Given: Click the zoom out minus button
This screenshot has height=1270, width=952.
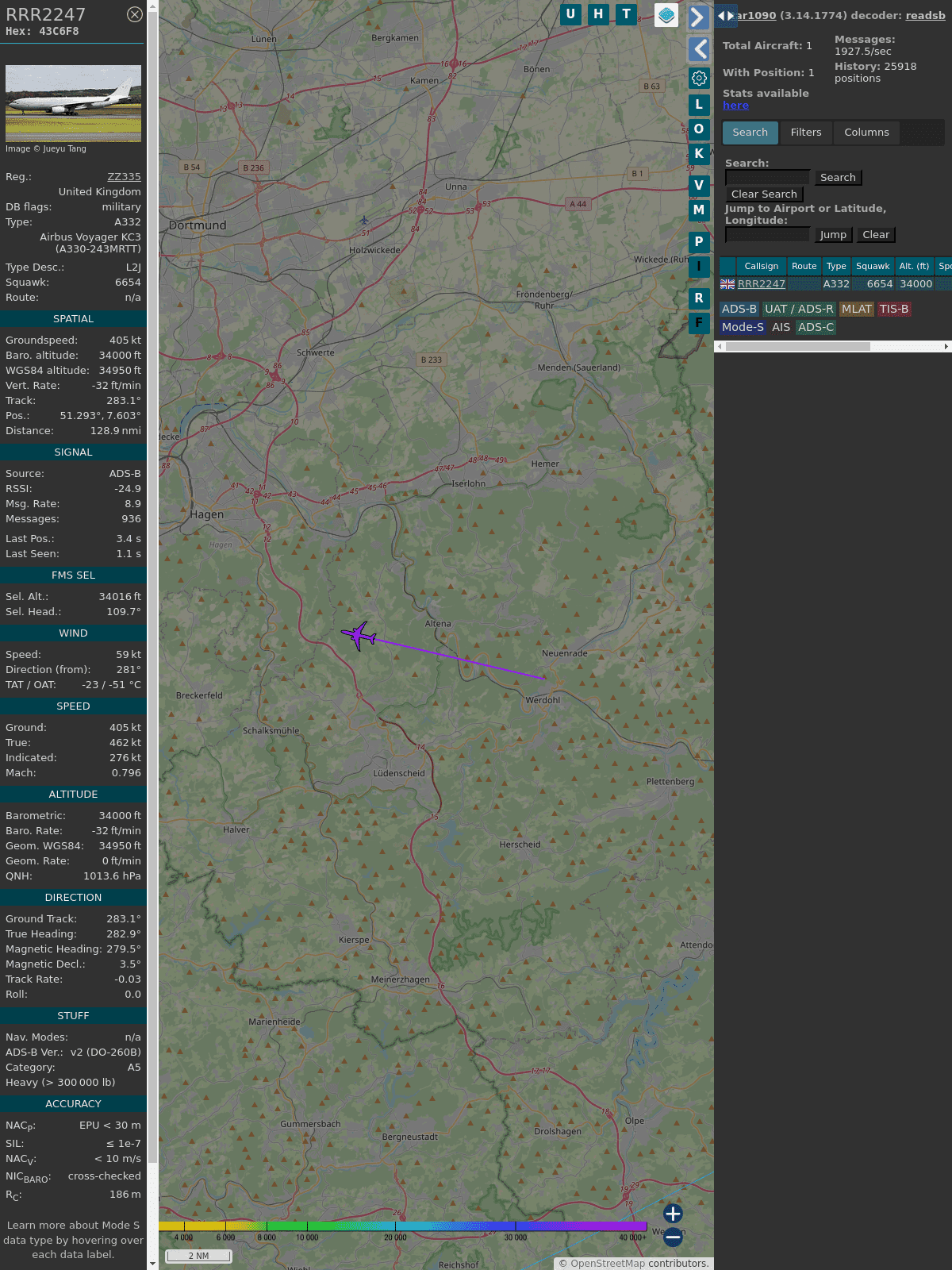Looking at the screenshot, I should tap(673, 1237).
